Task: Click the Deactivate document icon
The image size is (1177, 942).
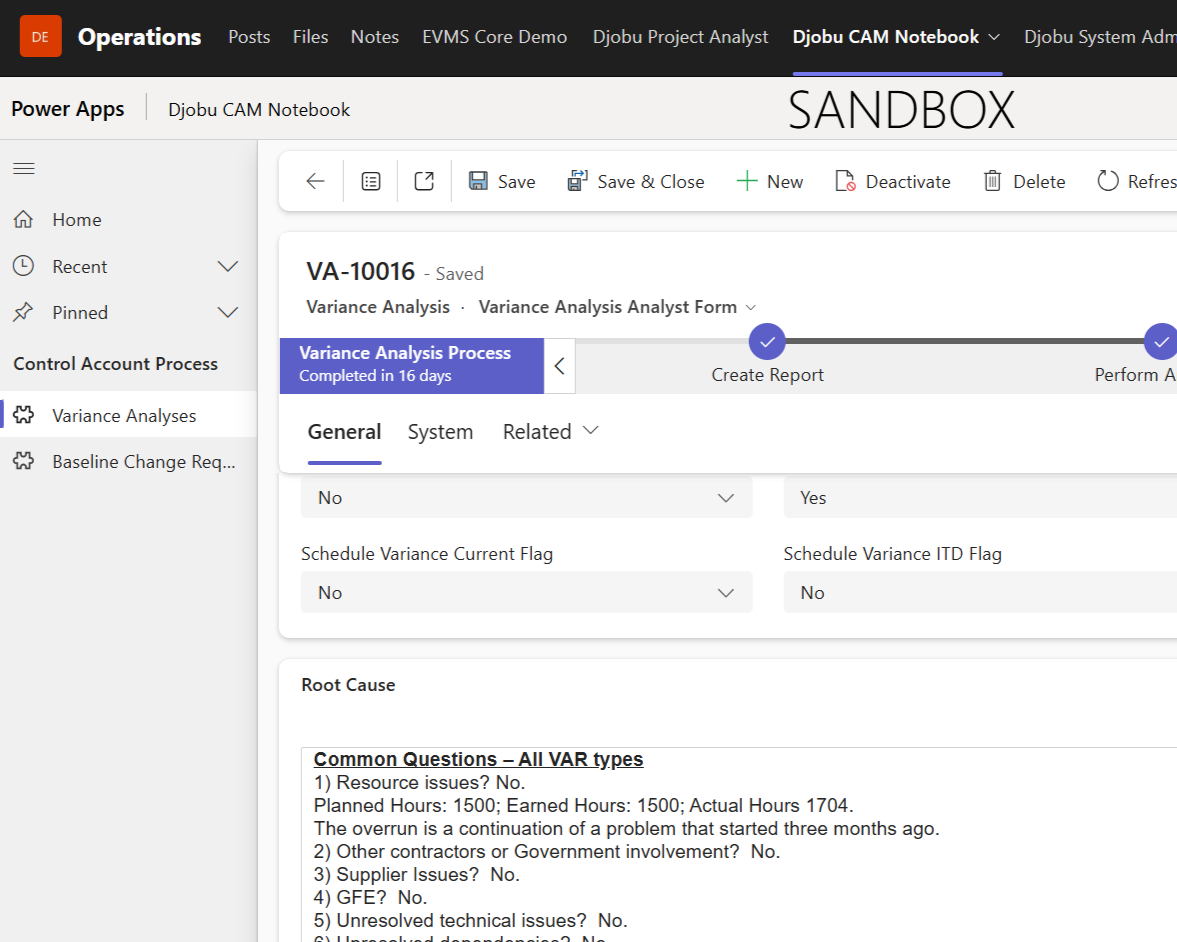Action: 845,181
